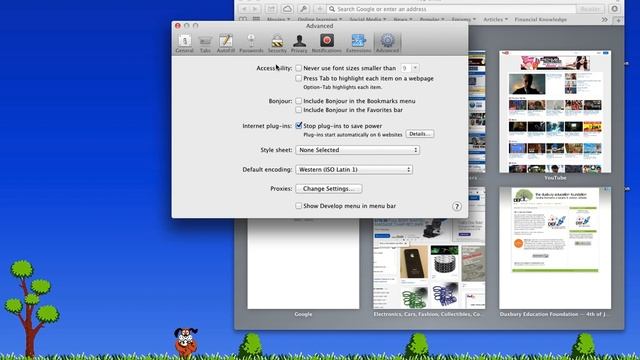Expand the News bookmarks folder
The width and height of the screenshot is (640, 360).
click(402, 20)
